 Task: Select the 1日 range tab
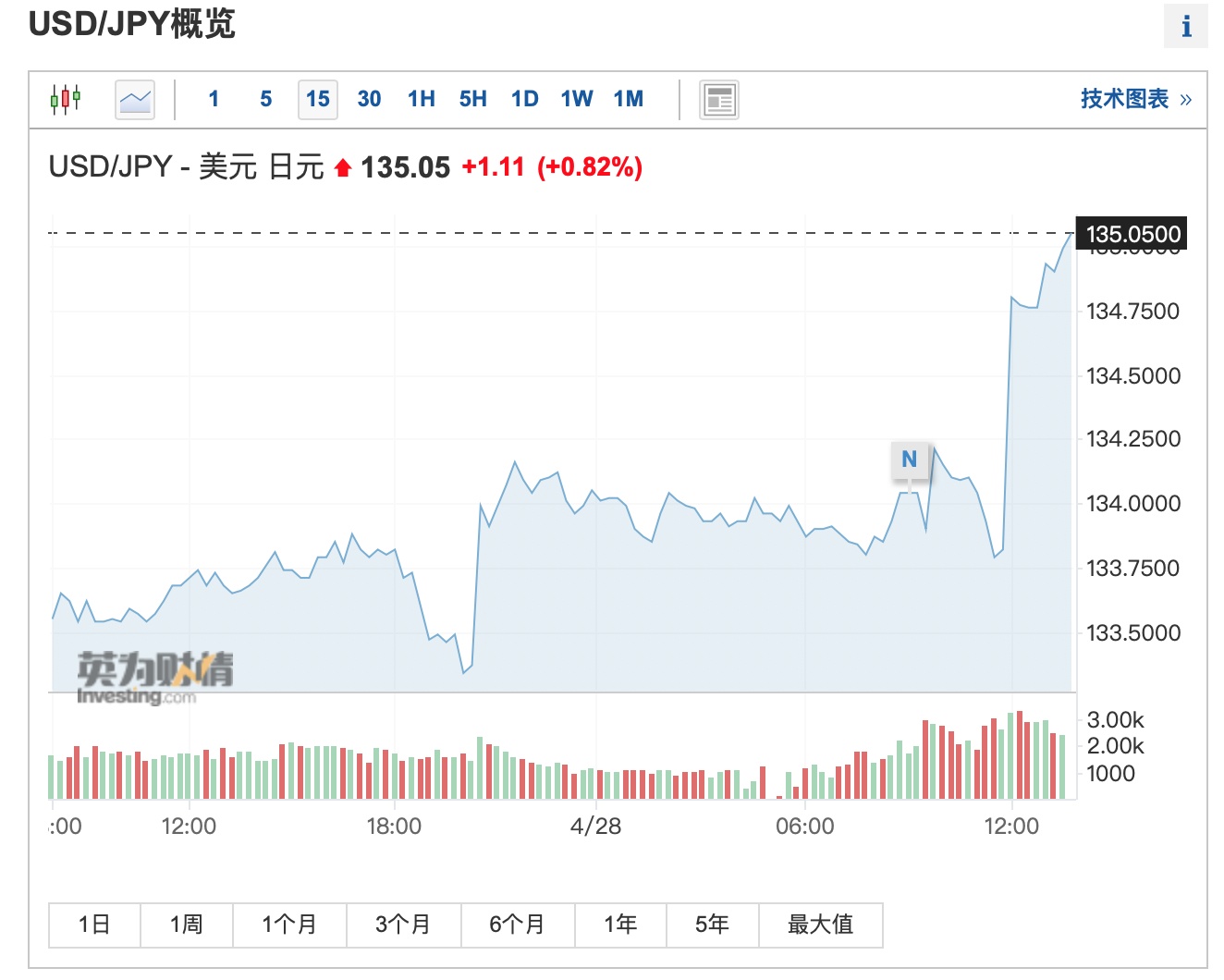[94, 925]
